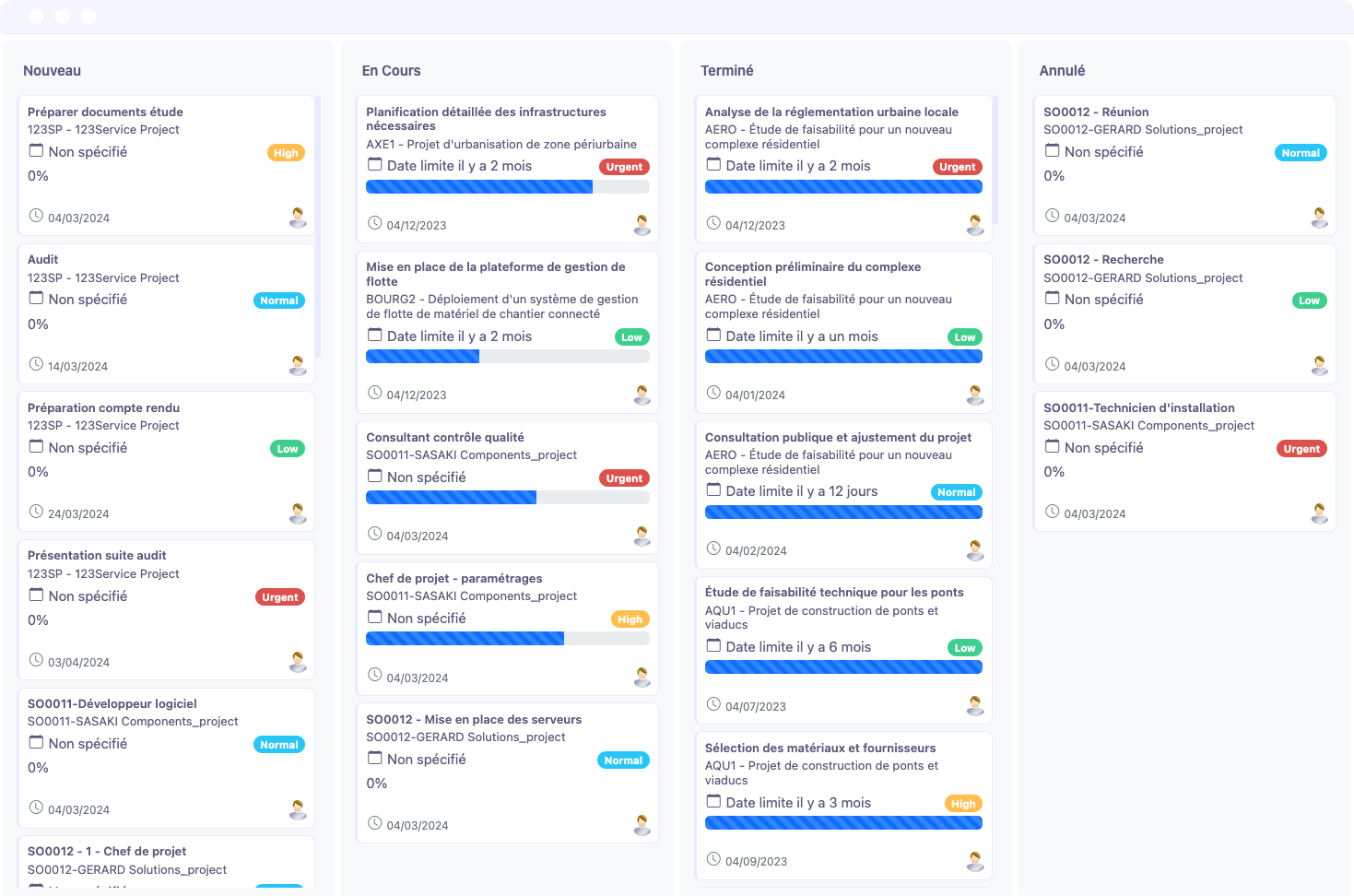The height and width of the screenshot is (896, 1354).
Task: Click clock icon on SO0012 - Réunion card
Action: (1052, 216)
